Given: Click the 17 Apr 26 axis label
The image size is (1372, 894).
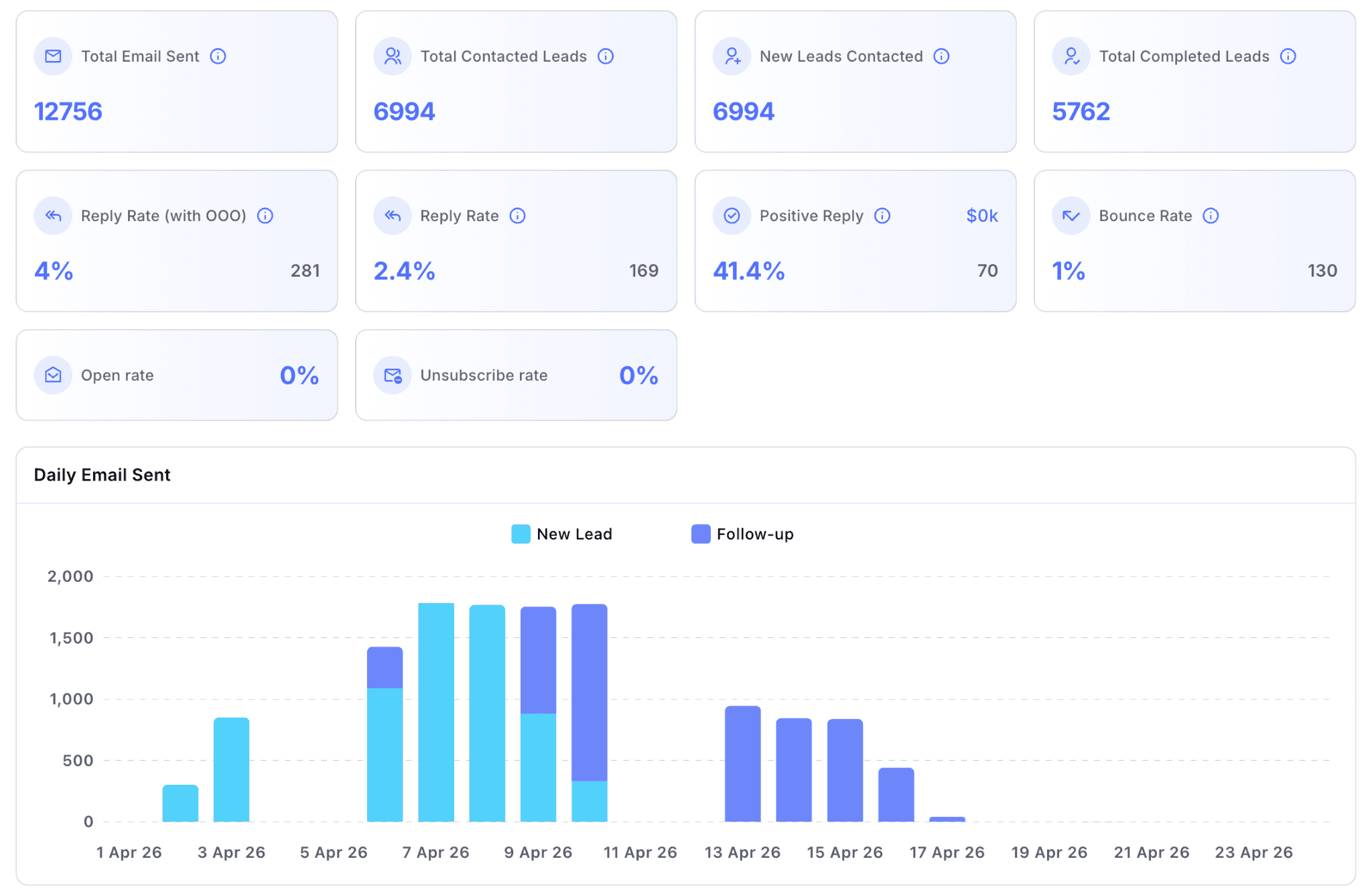Looking at the screenshot, I should click(x=947, y=852).
